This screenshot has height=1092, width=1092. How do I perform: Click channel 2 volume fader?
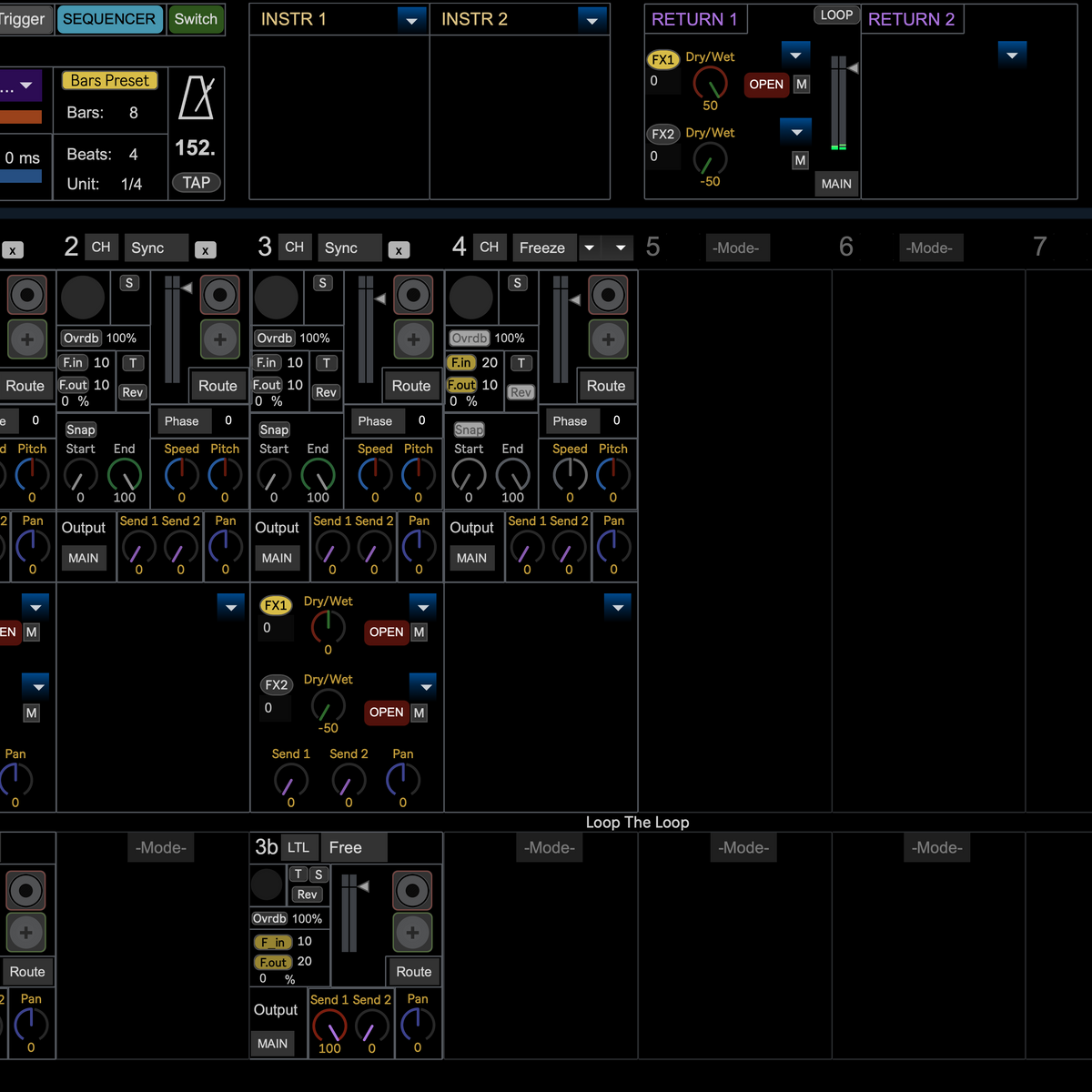pyautogui.click(x=172, y=329)
